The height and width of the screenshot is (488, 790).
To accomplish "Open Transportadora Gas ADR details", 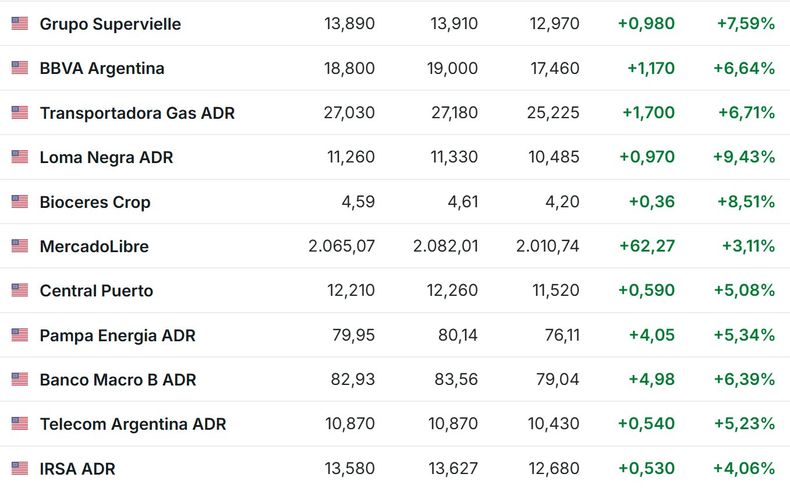I will click(x=137, y=113).
